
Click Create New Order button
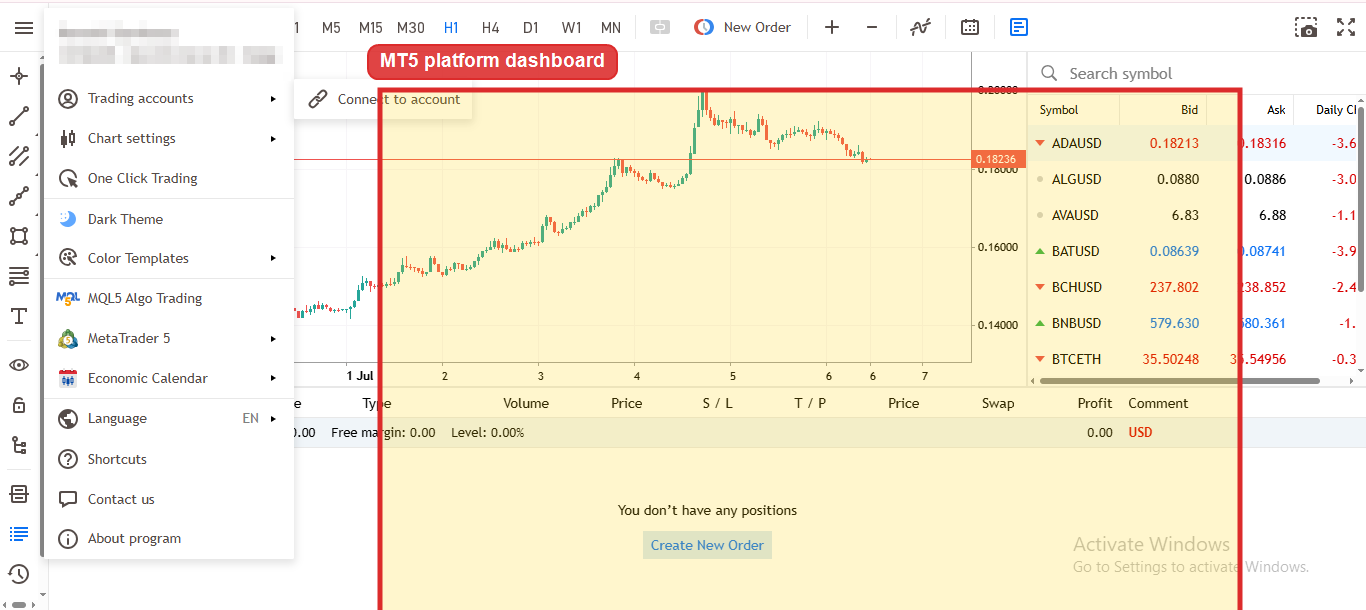tap(707, 545)
